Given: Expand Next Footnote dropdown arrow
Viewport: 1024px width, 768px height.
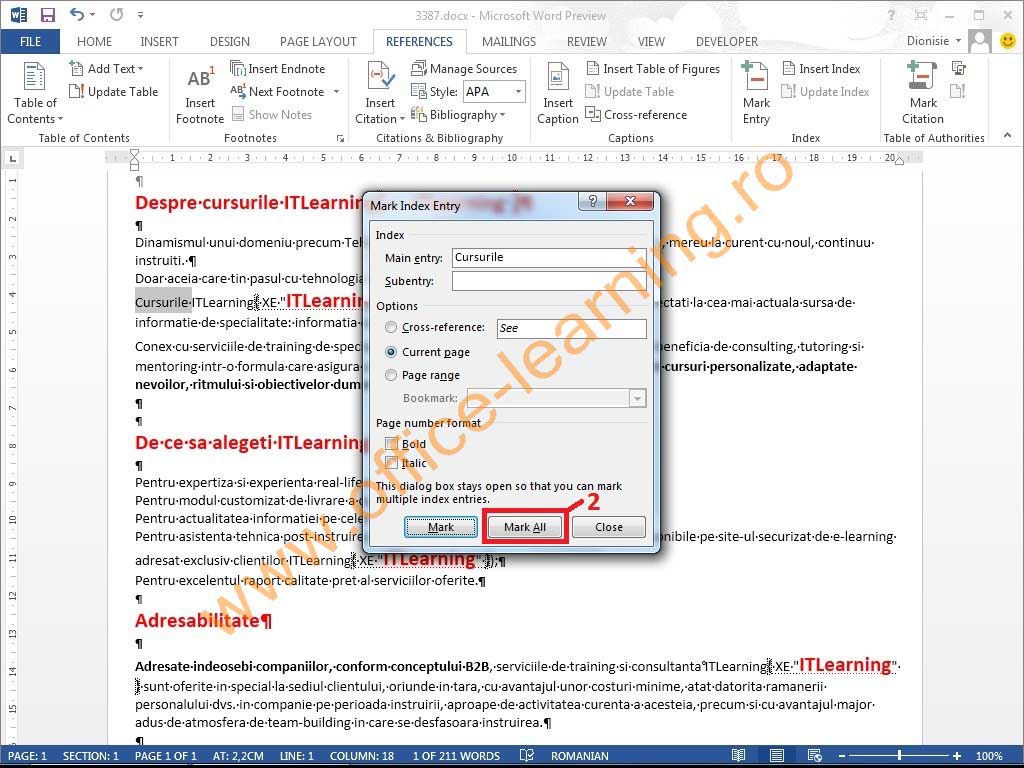Looking at the screenshot, I should [336, 91].
